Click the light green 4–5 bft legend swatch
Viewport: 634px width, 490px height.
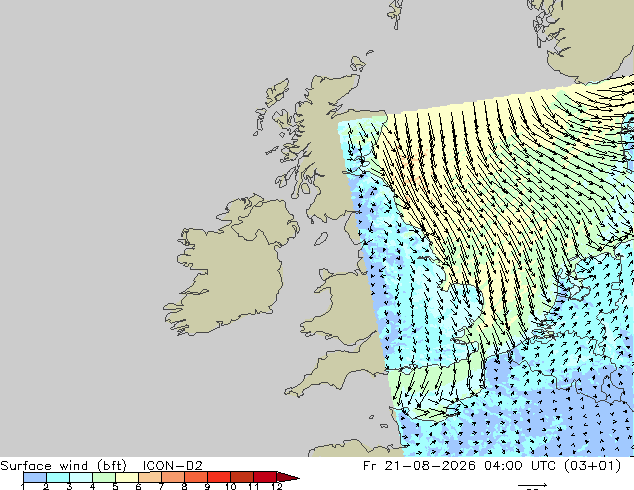pyautogui.click(x=104, y=477)
